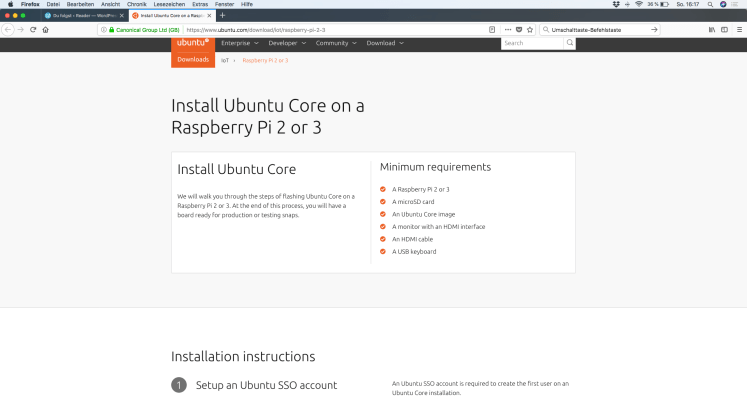
Task: Click the IoT breadcrumb link
Action: pos(225,60)
